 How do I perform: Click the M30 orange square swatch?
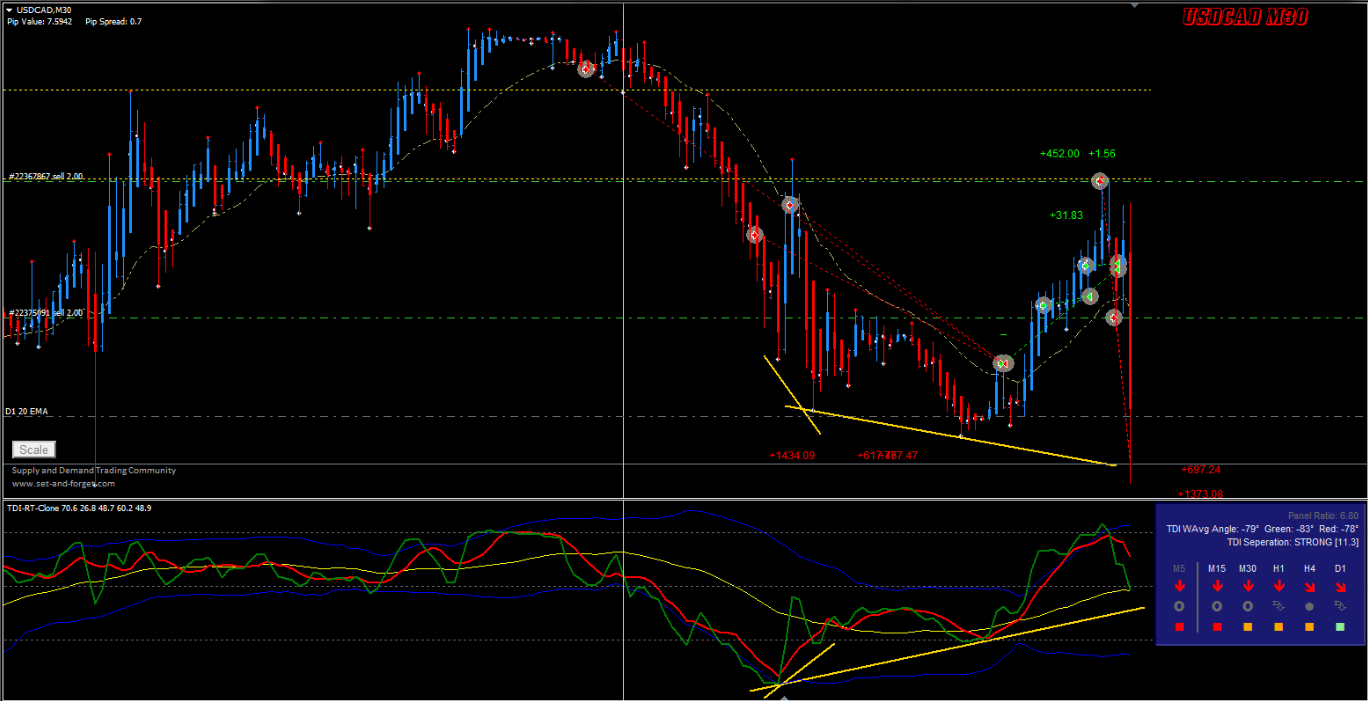coord(1248,627)
